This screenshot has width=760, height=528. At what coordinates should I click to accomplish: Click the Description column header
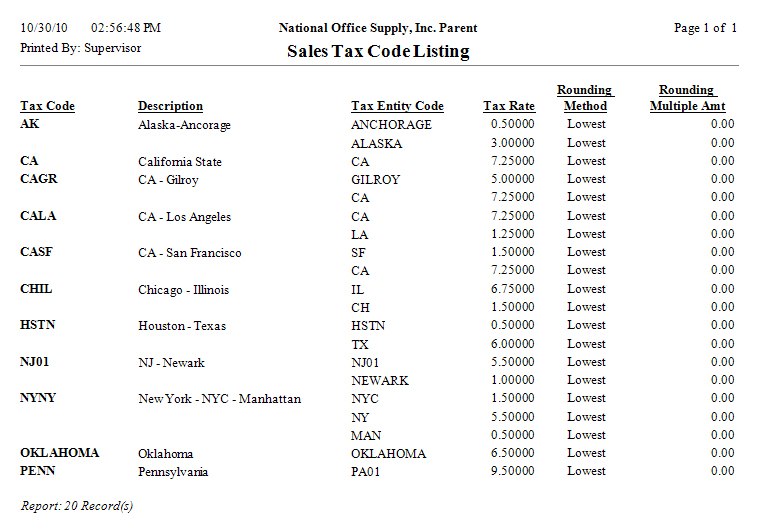[170, 106]
